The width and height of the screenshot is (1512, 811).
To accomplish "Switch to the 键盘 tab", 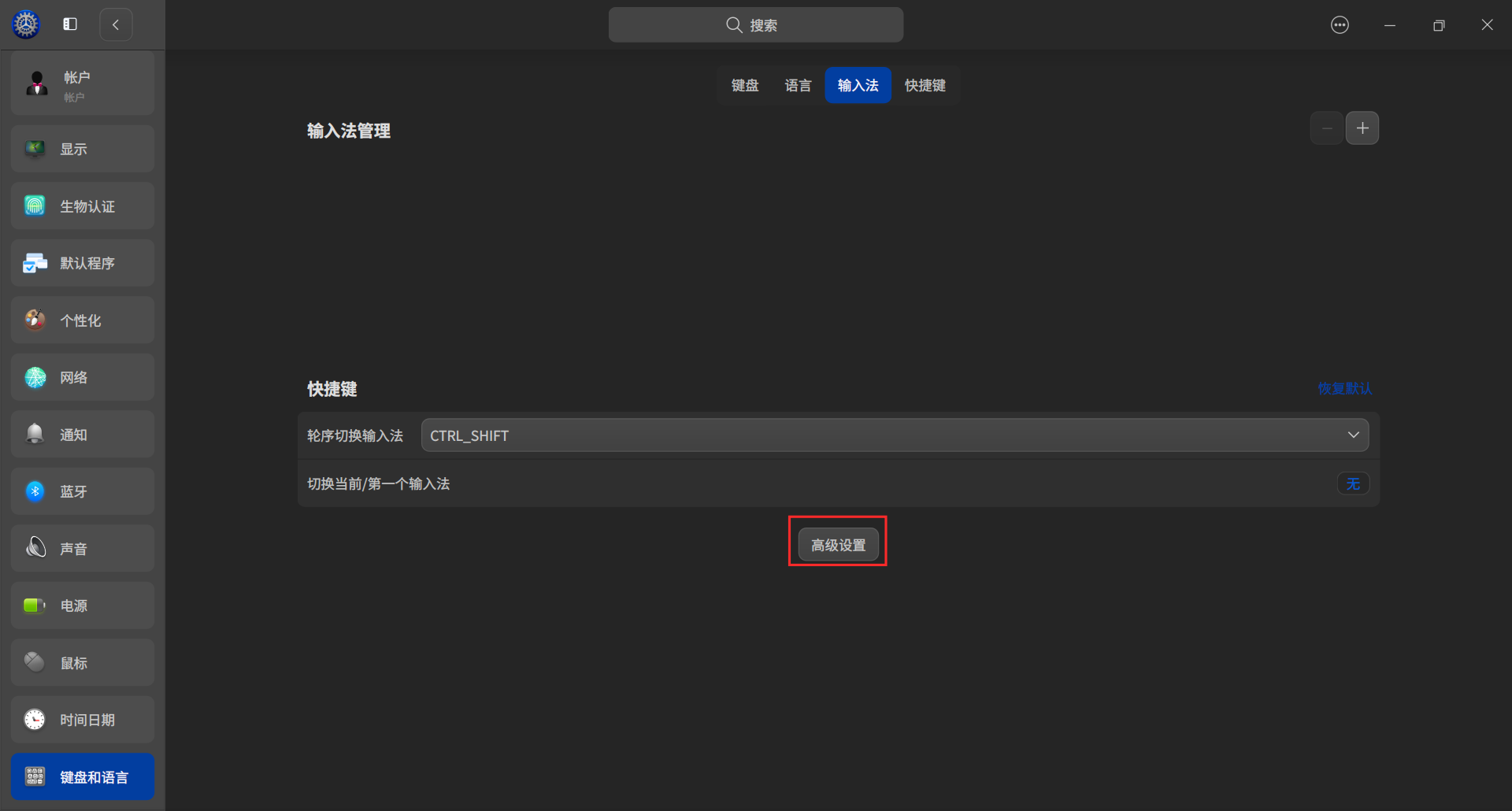I will pos(745,85).
